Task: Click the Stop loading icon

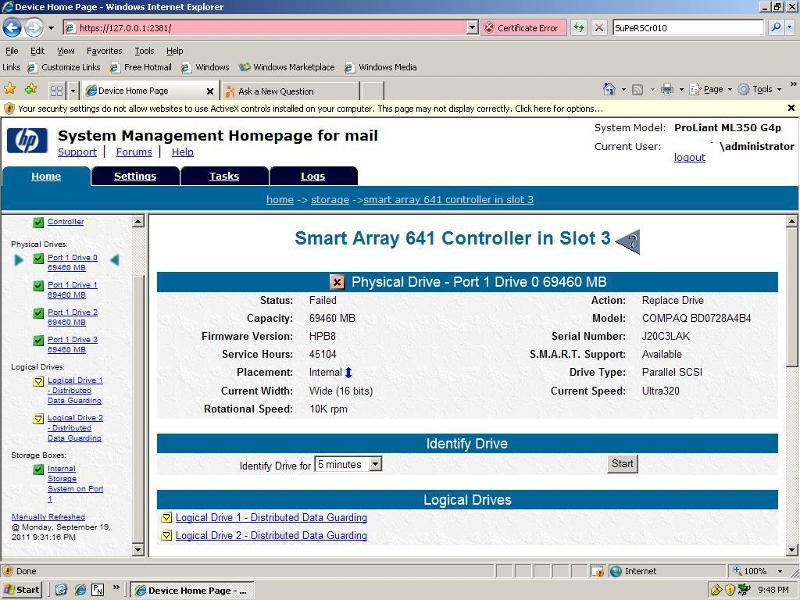Action: (599, 28)
